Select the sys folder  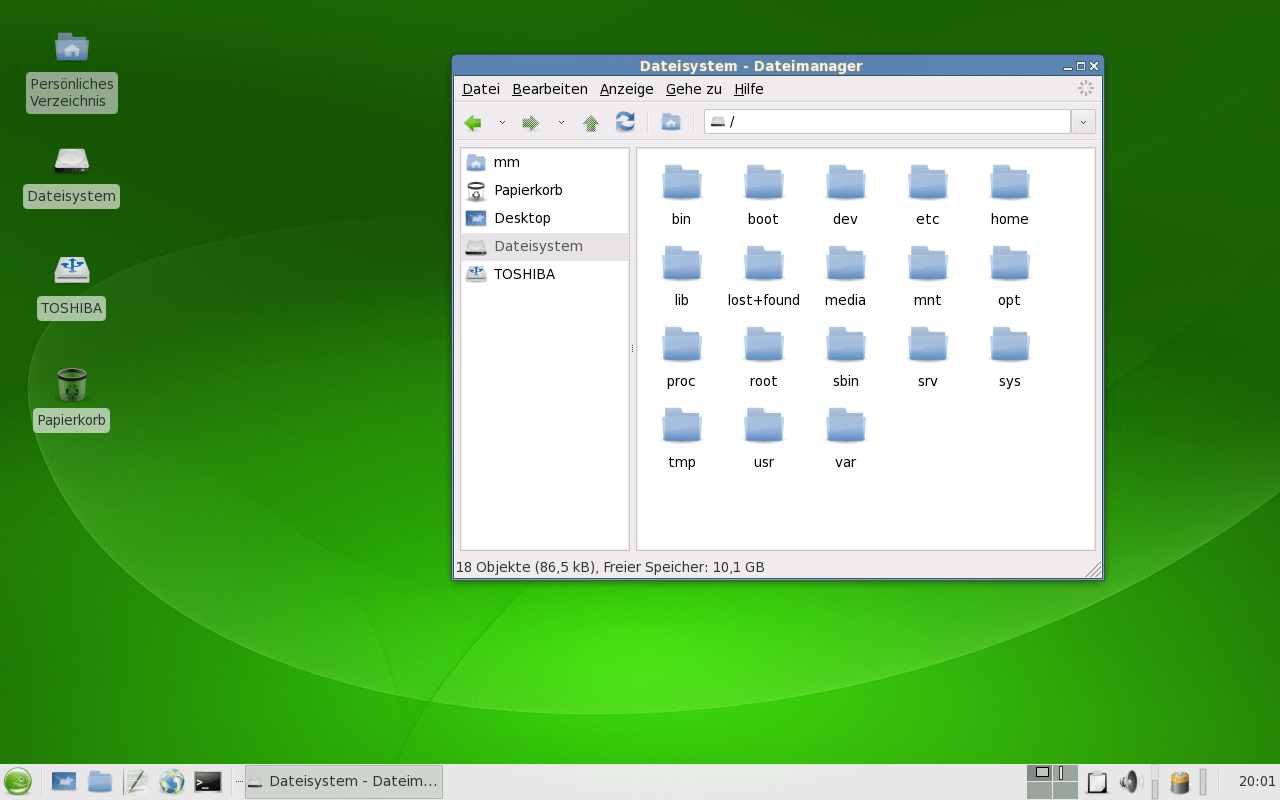coord(1010,357)
